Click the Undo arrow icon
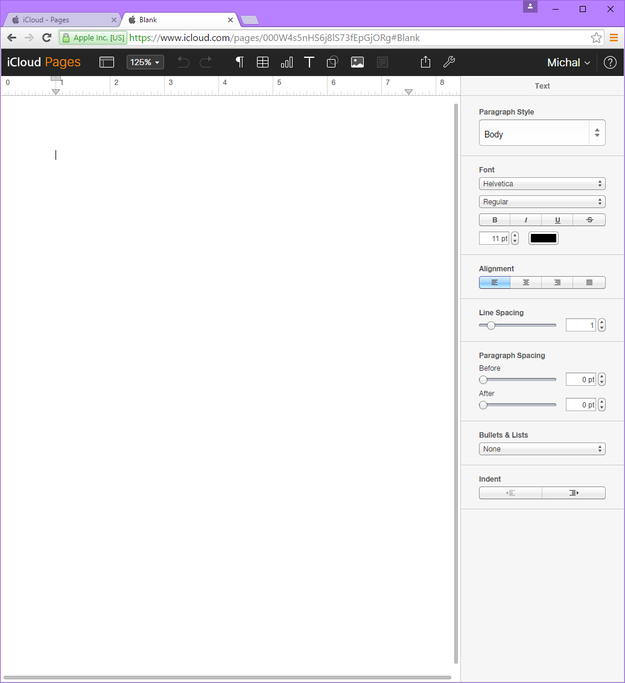This screenshot has width=625, height=683. pyautogui.click(x=183, y=62)
